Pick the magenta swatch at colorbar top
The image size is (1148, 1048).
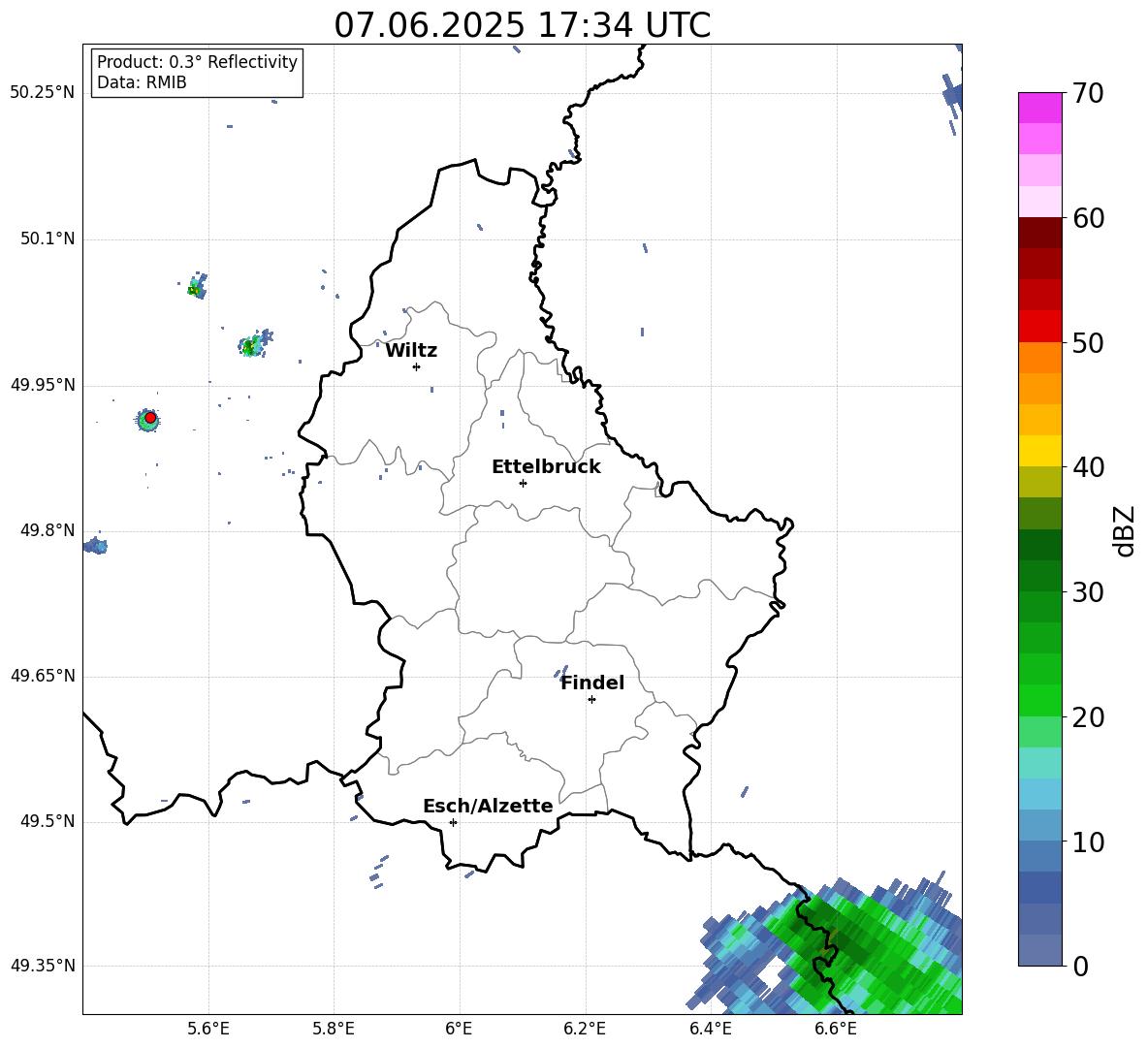click(x=1039, y=108)
